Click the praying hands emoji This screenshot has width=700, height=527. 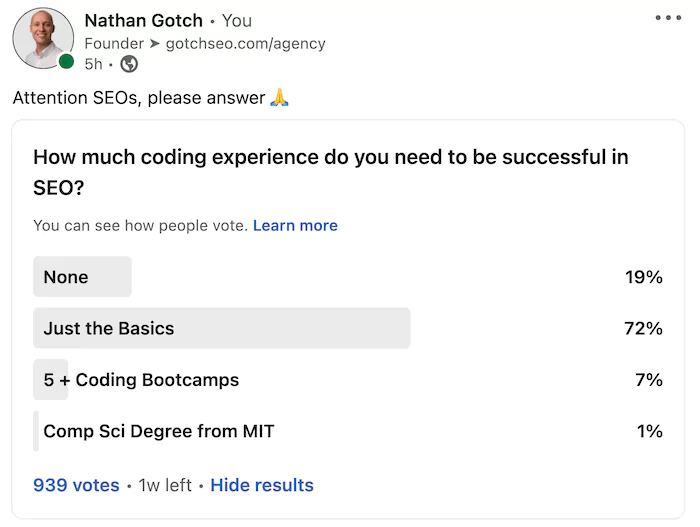point(280,98)
